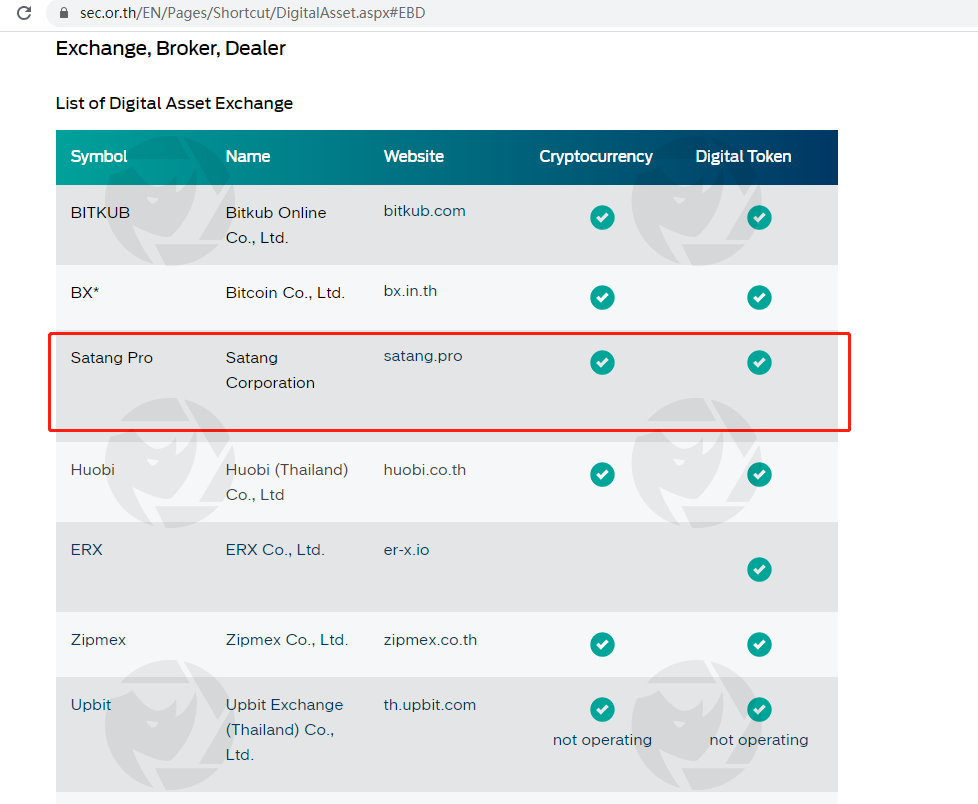Select the Digital Token column header
978x804 pixels.
743,156
